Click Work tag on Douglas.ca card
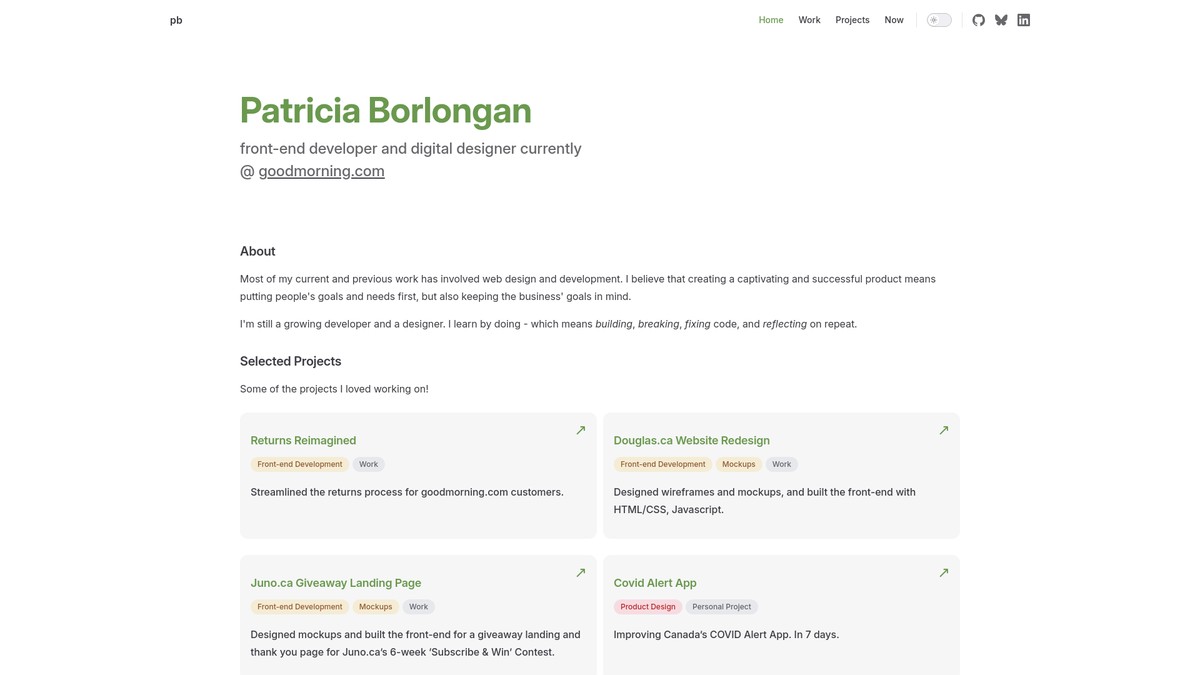The width and height of the screenshot is (1200, 675). tap(781, 464)
